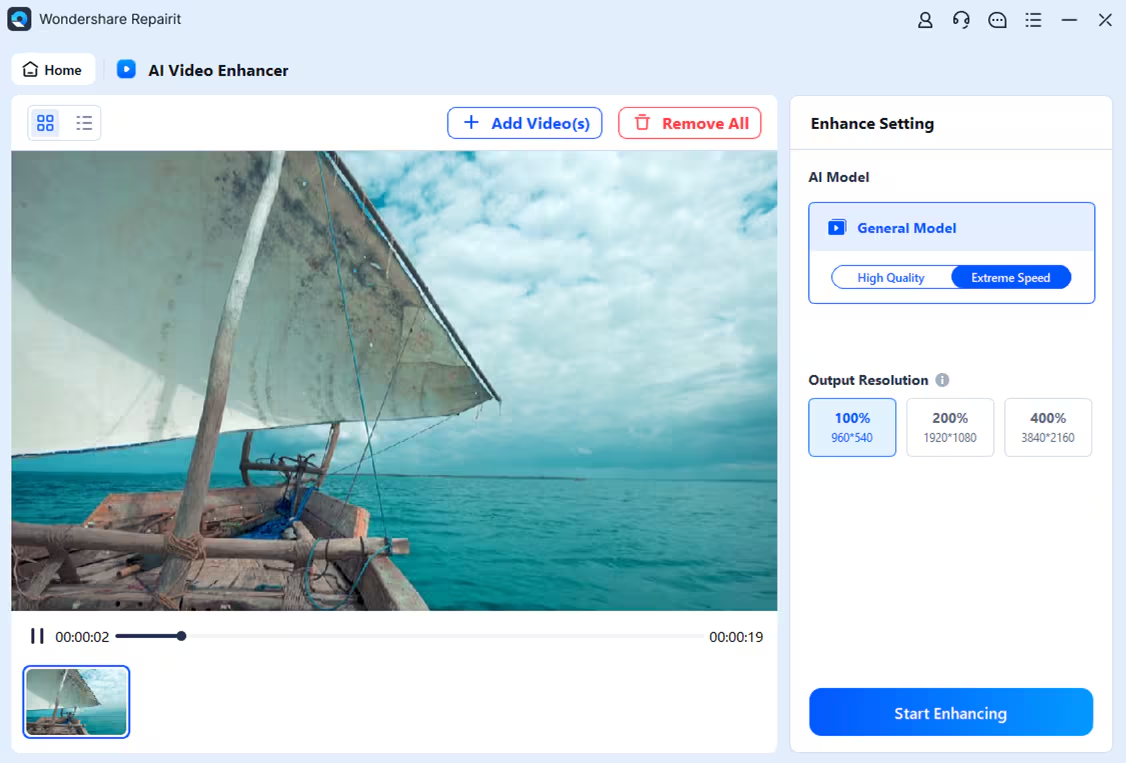Select 200% 1920*1080 output resolution
The width and height of the screenshot is (1126, 763).
coord(950,427)
